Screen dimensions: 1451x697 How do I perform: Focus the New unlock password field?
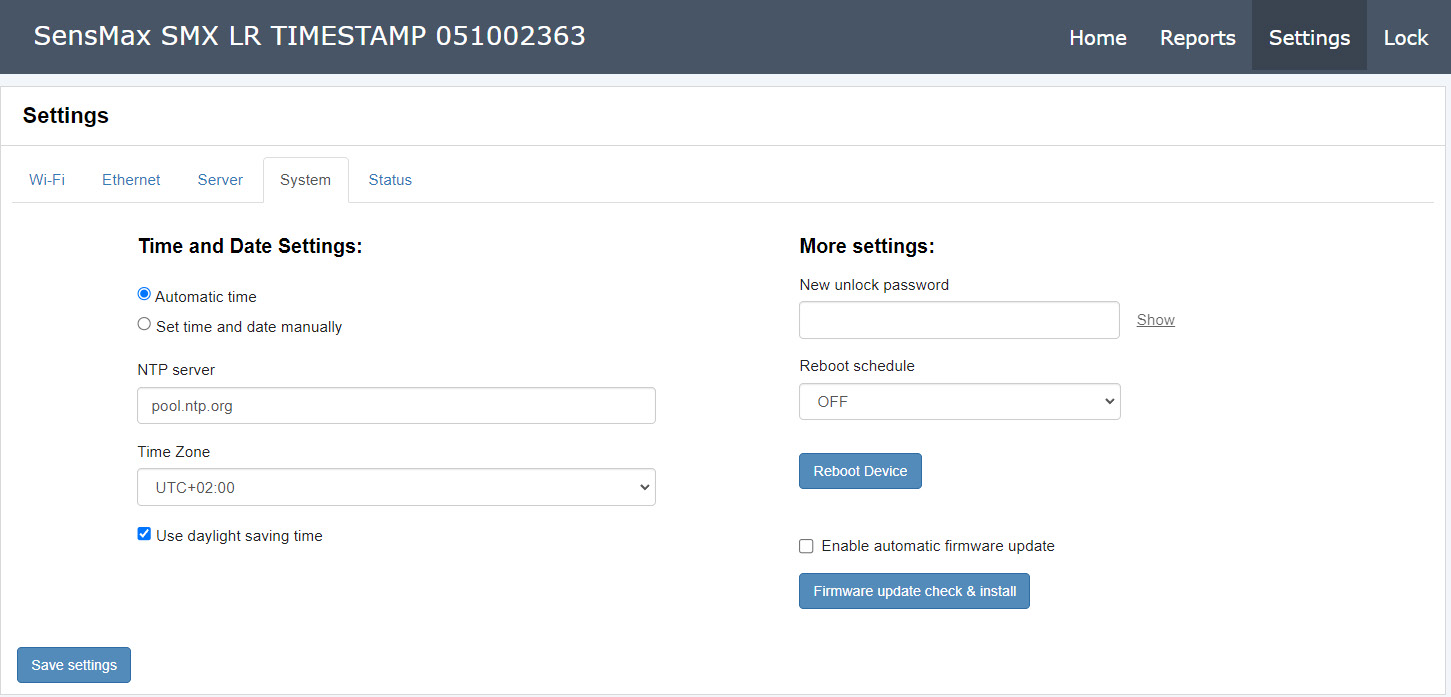(959, 320)
